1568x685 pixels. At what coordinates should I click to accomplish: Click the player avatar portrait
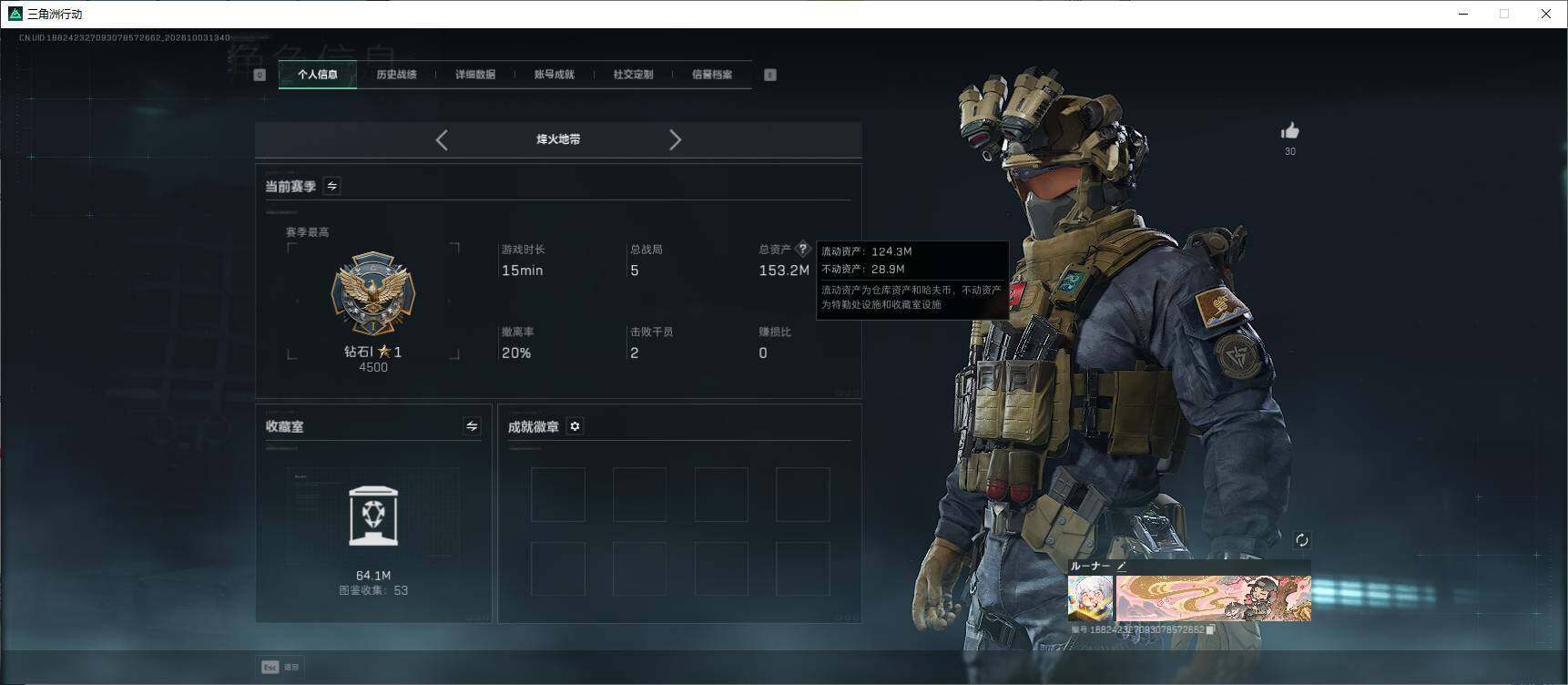[x=1090, y=598]
